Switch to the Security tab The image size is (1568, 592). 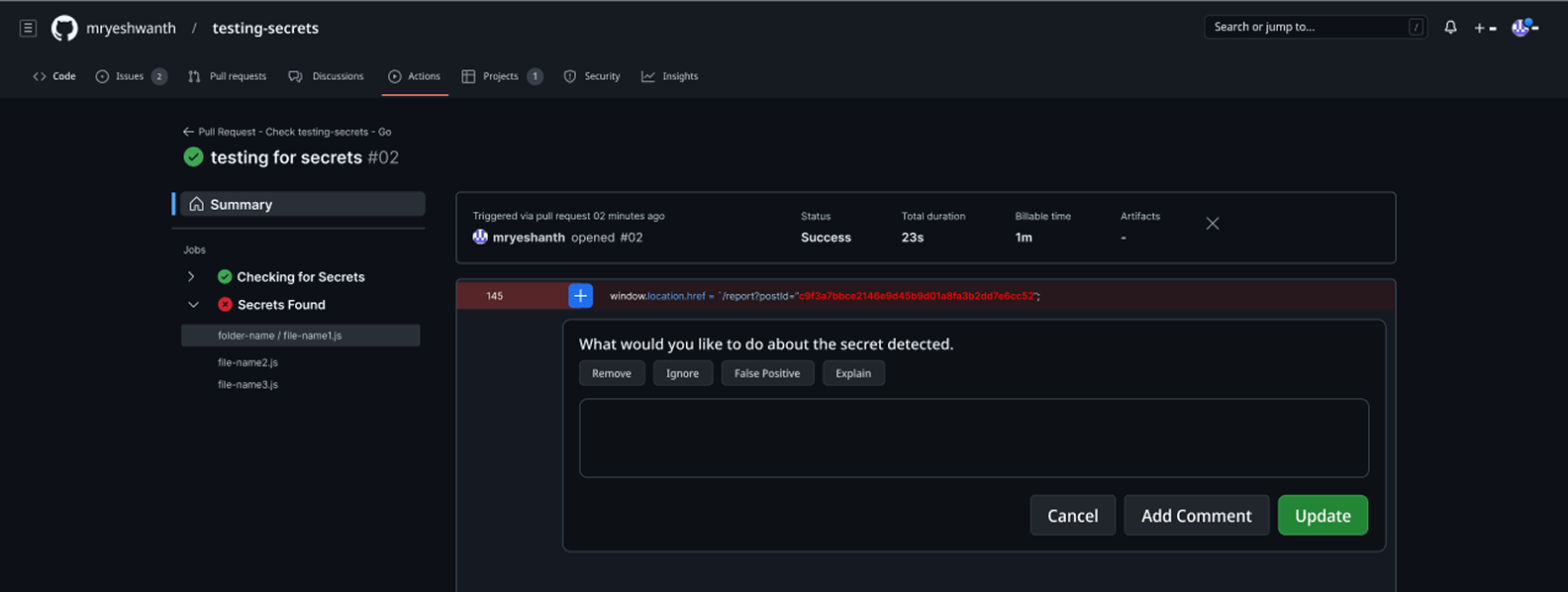(592, 76)
